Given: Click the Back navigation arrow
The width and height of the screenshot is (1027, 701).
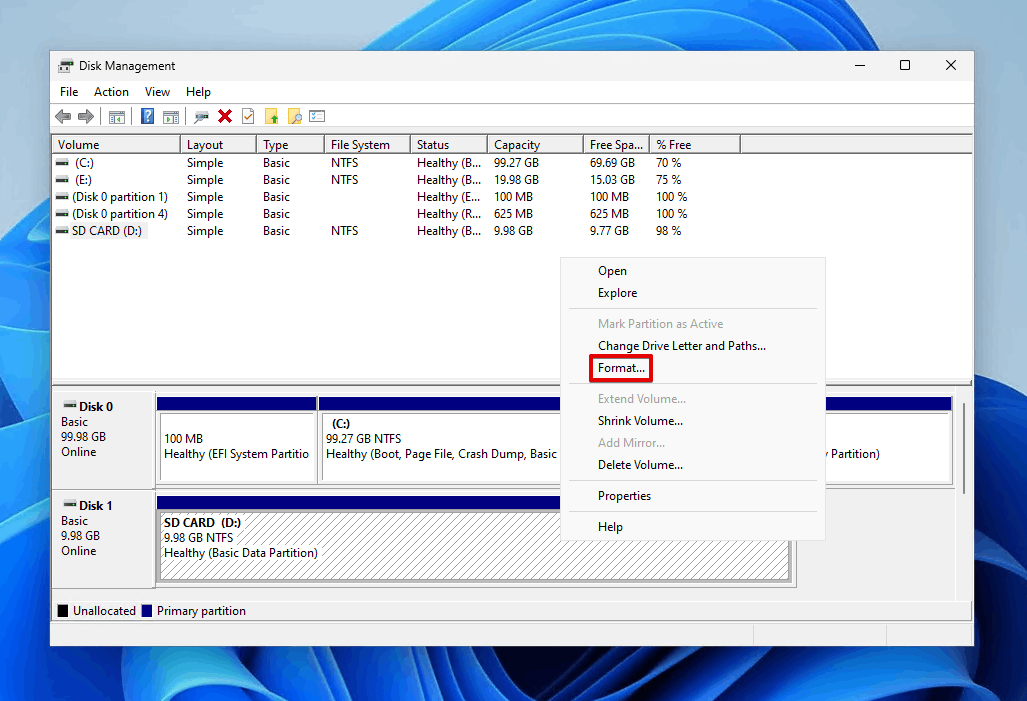Looking at the screenshot, I should click(x=63, y=116).
